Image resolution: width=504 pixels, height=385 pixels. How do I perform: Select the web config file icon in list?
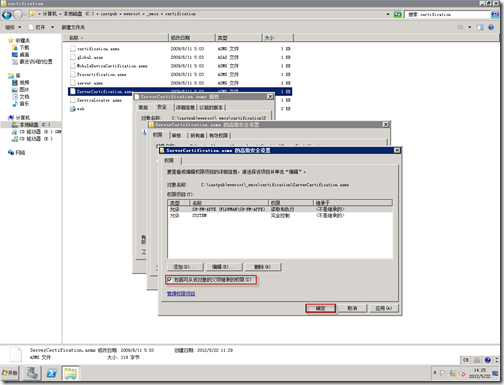(73, 109)
